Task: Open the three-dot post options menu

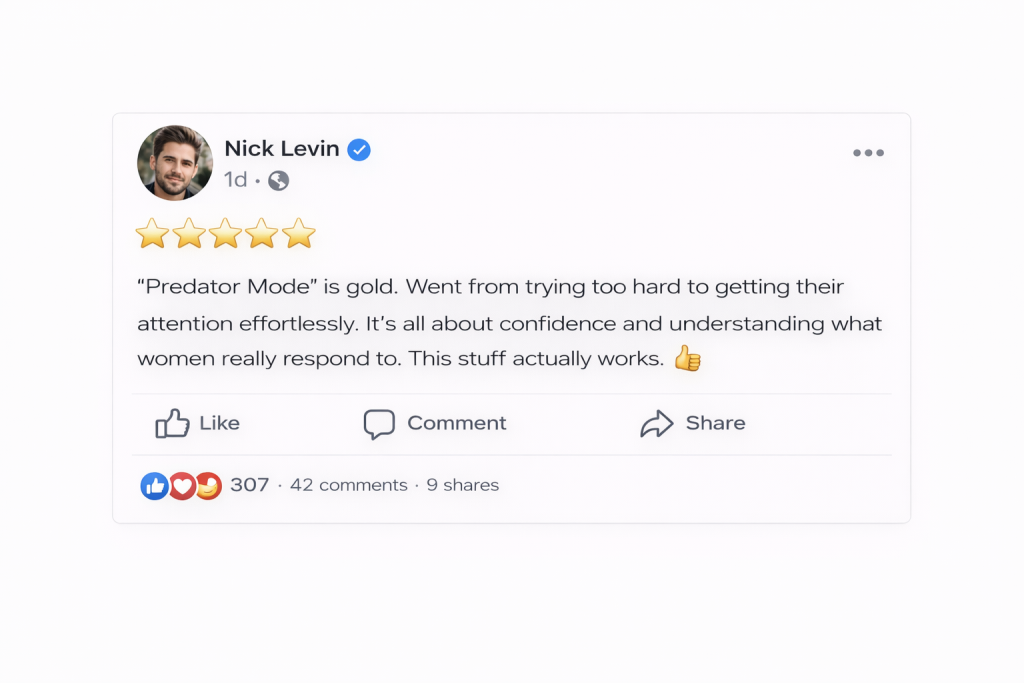Action: pos(868,153)
